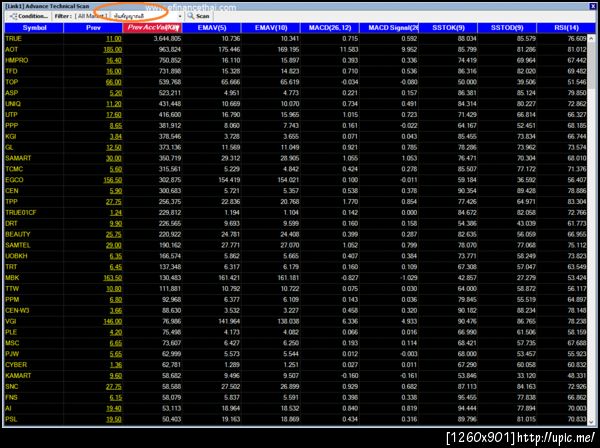This screenshot has width=600, height=448.
Task: Open the HMPRO price link 16.40
Action: (114, 60)
